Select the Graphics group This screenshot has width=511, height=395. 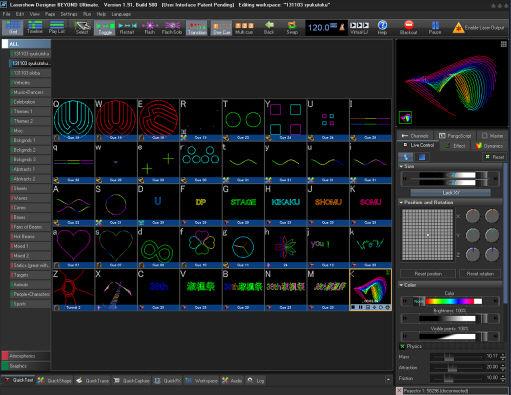pyautogui.click(x=26, y=366)
